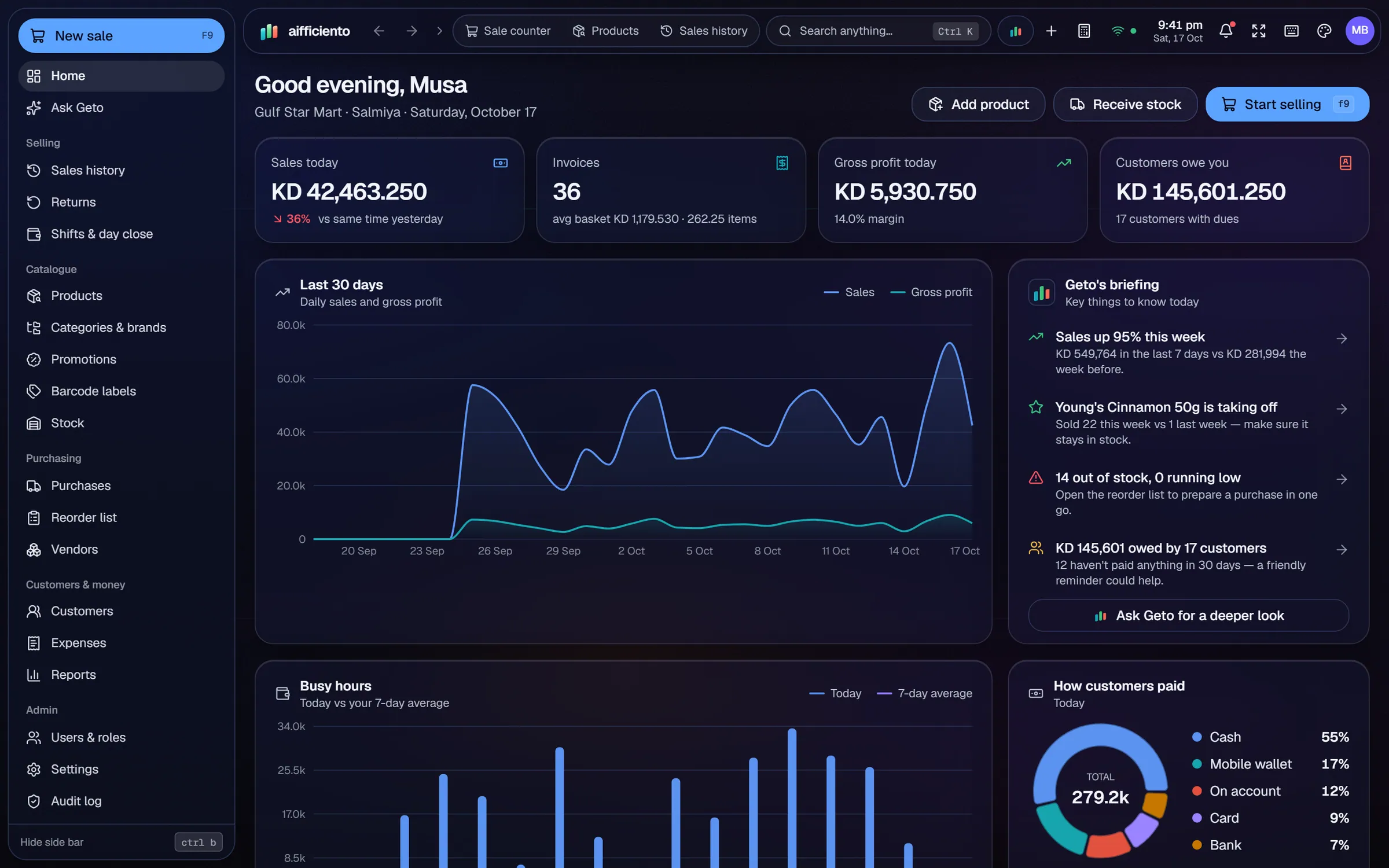Viewport: 1389px width, 868px height.
Task: Click the Invoices card receipt icon
Action: (x=782, y=163)
